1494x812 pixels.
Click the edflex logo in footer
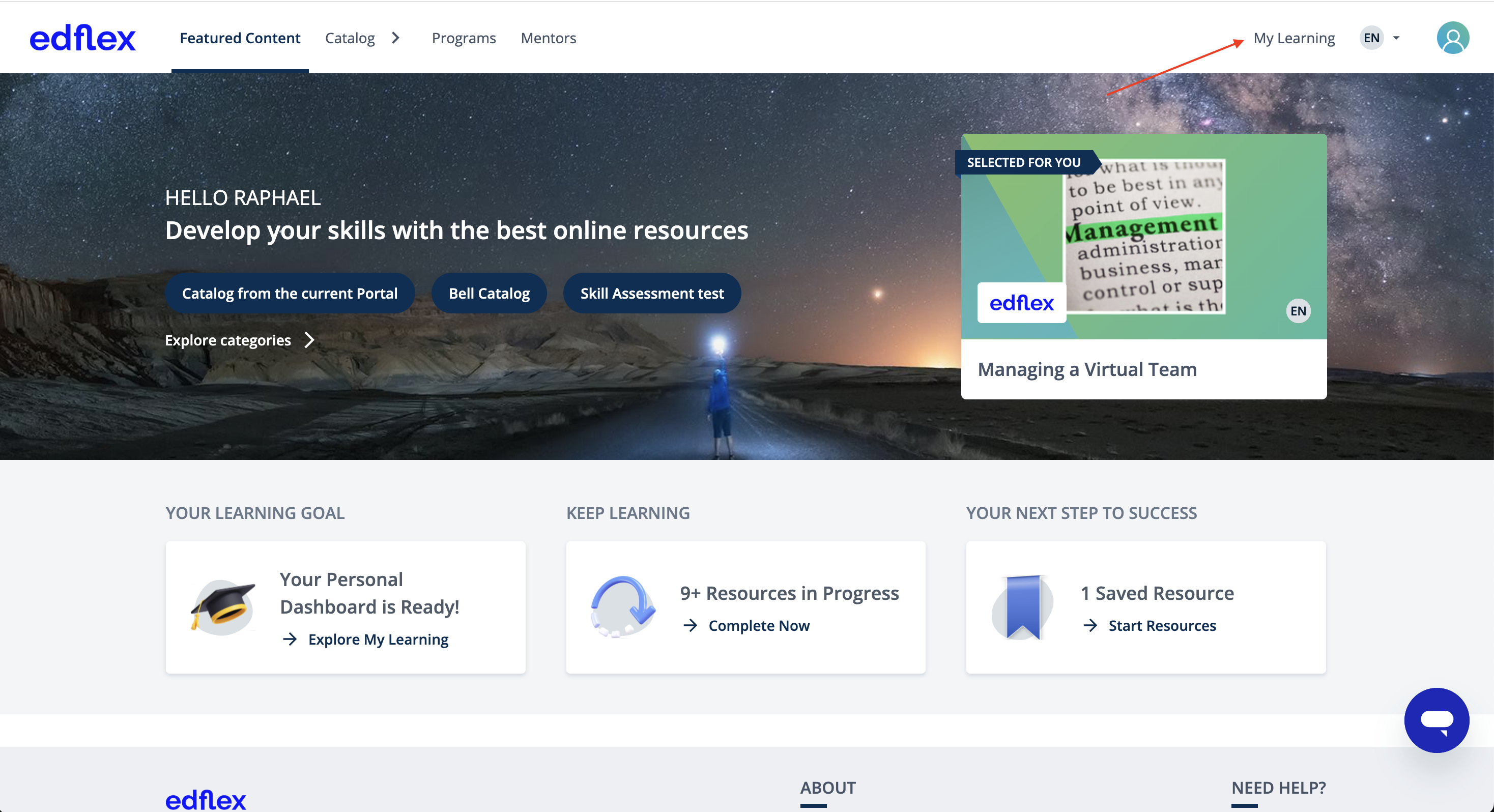pyautogui.click(x=205, y=800)
